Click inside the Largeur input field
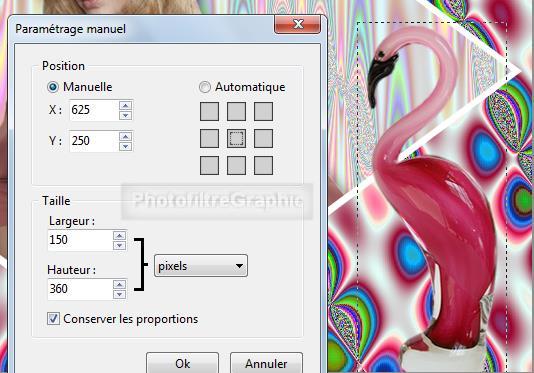The width and height of the screenshot is (534, 373). [80, 240]
